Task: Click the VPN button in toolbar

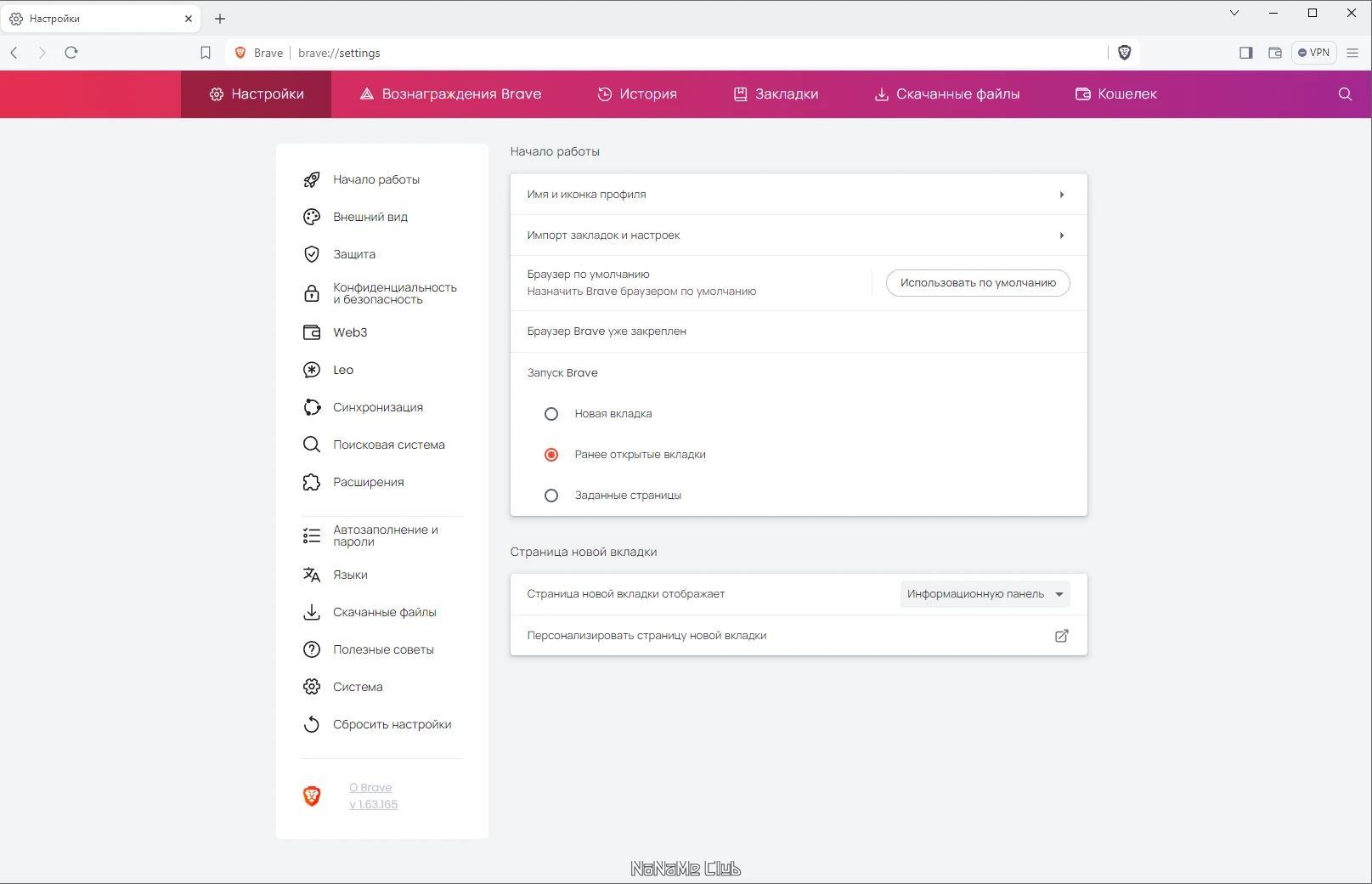Action: click(x=1313, y=53)
